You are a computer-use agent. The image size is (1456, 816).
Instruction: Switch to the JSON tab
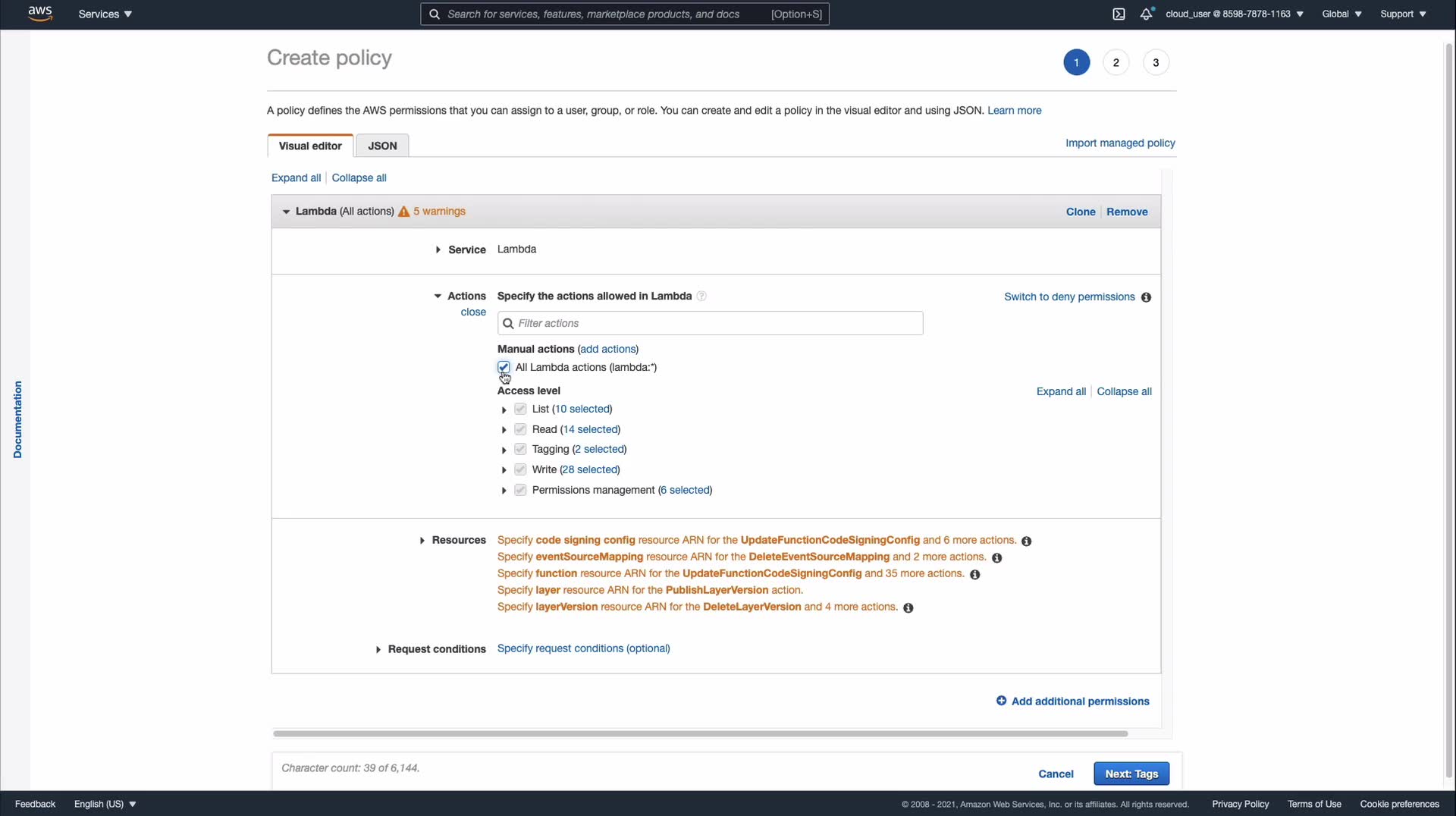[382, 146]
